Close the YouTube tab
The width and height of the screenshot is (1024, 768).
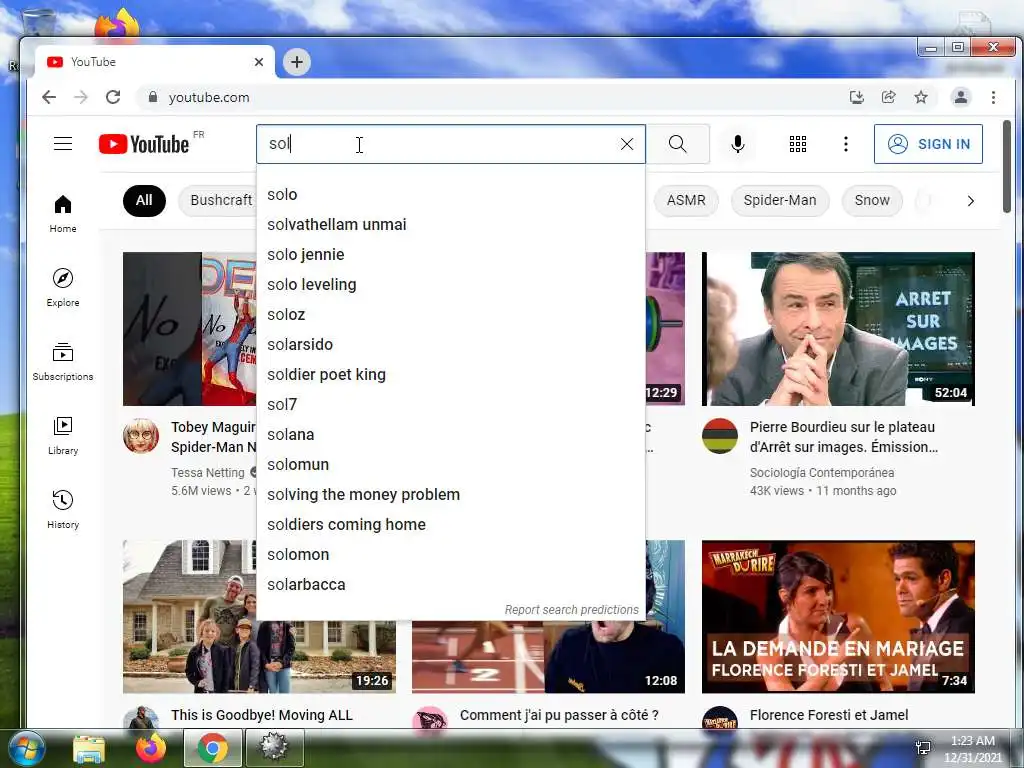tap(259, 62)
